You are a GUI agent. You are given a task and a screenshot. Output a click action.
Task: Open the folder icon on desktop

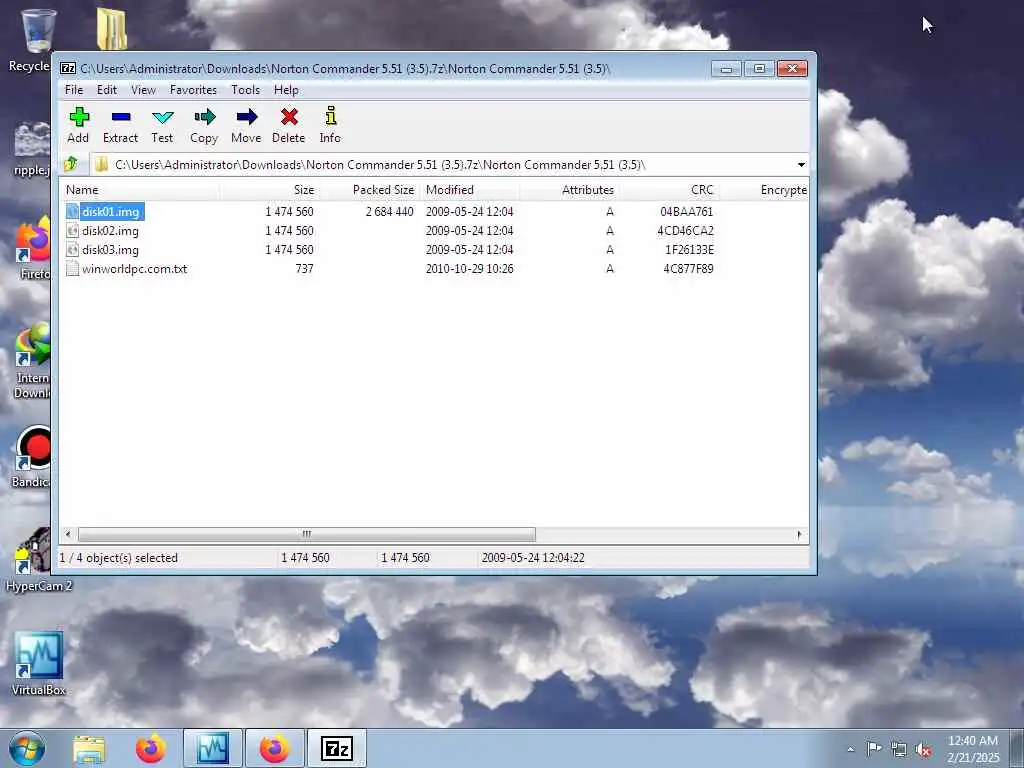point(112,29)
